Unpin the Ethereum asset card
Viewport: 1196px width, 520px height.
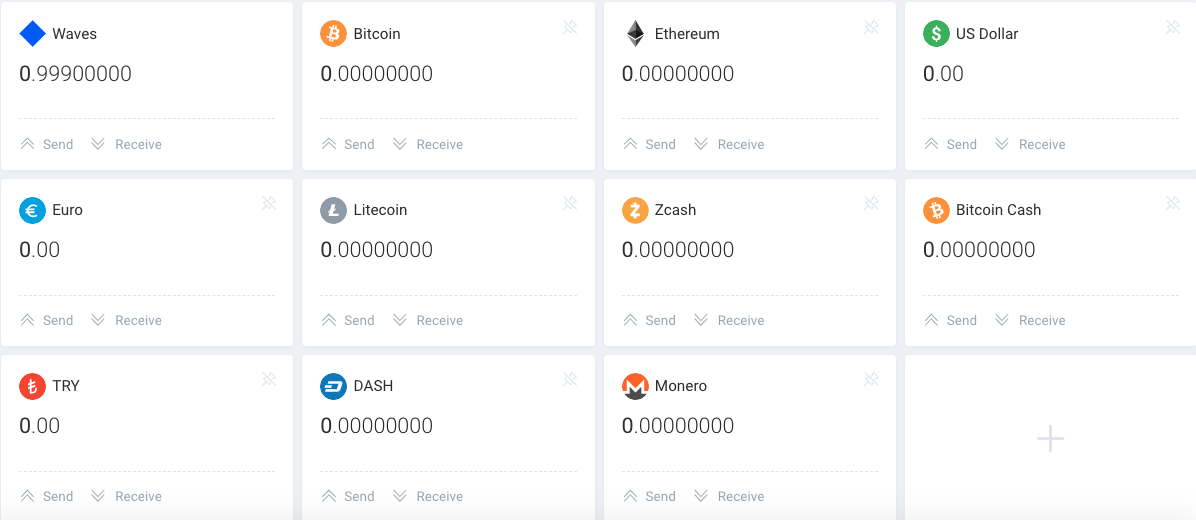coord(871,27)
